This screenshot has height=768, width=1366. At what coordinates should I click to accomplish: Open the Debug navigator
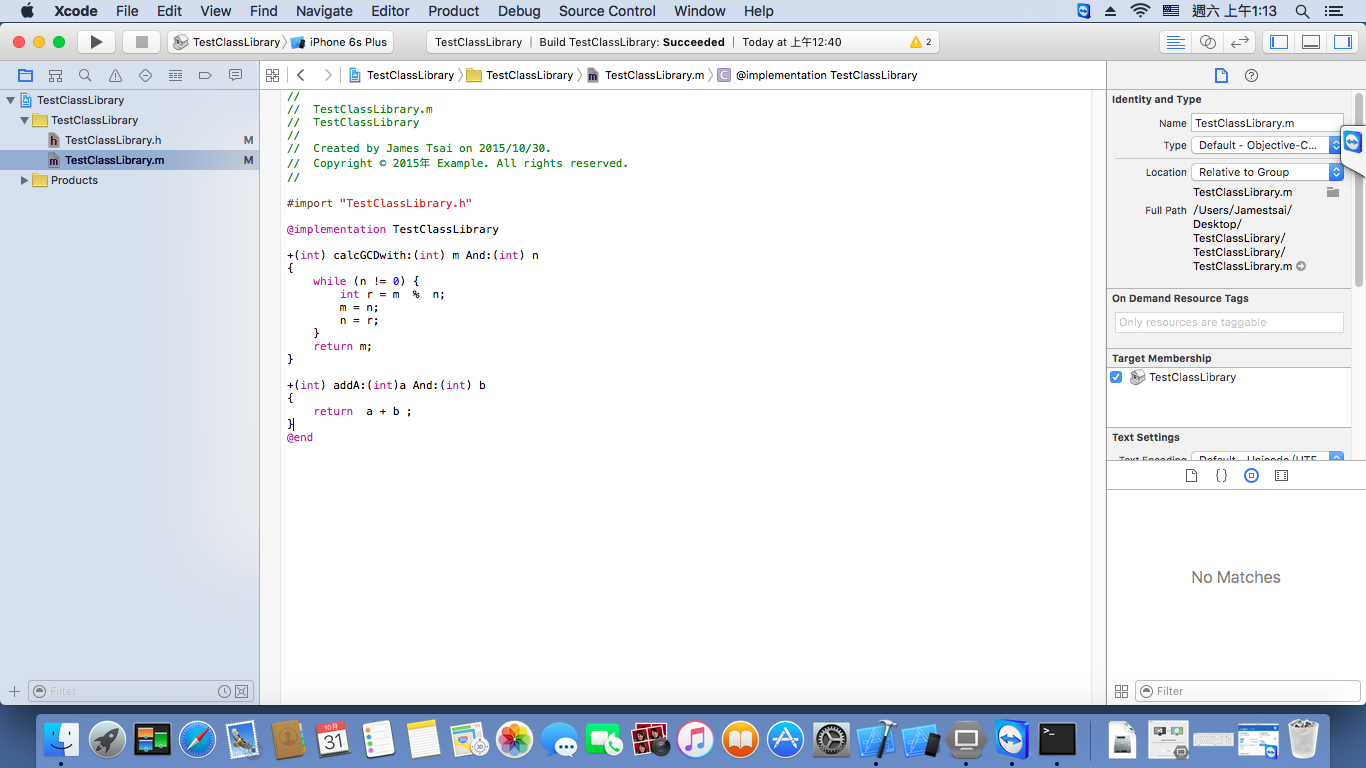click(x=175, y=75)
